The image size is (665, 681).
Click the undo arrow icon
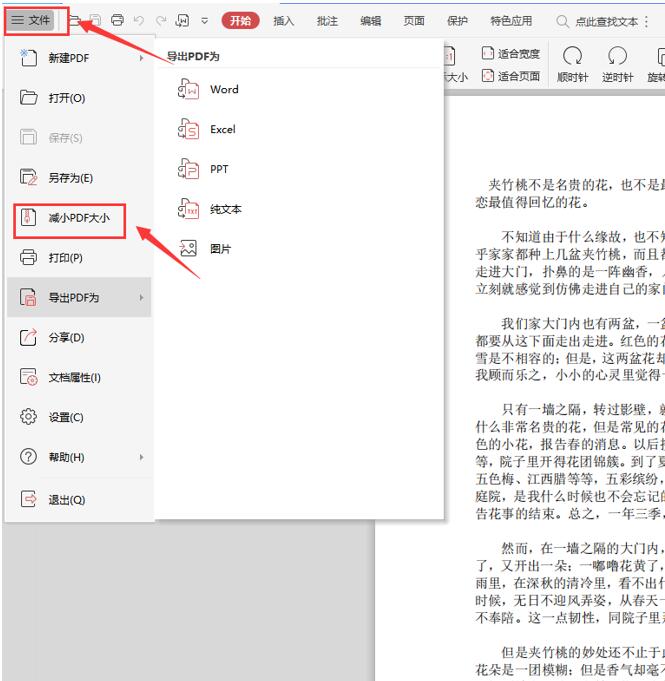tap(139, 20)
